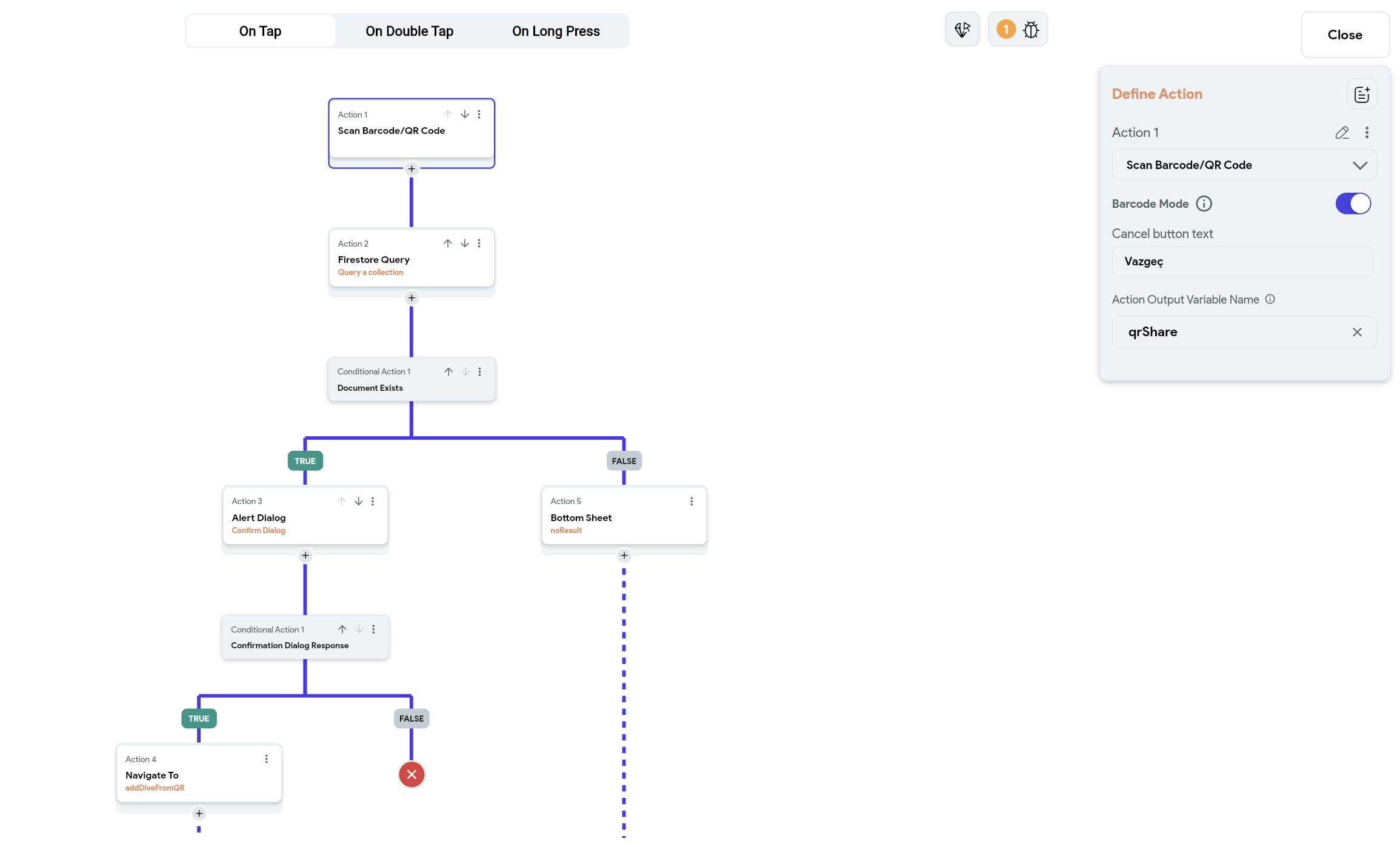Clear the qrShare output variable name
Viewport: 1400px width, 847px height.
pyautogui.click(x=1356, y=332)
